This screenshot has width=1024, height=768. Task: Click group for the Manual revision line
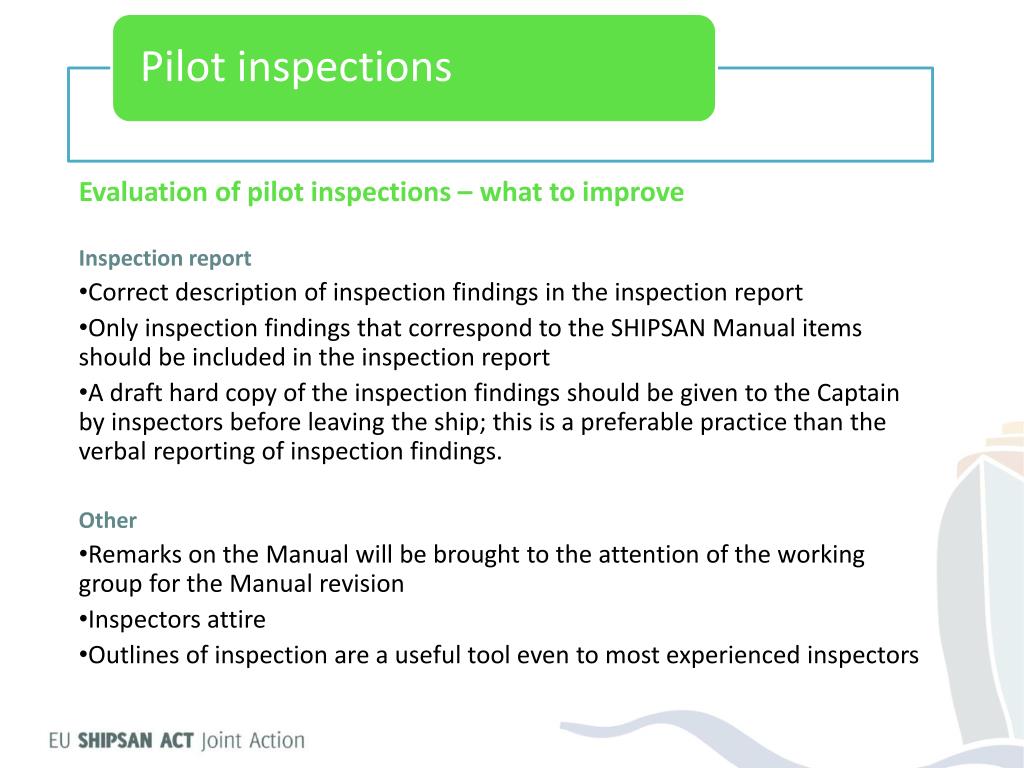pyautogui.click(x=242, y=583)
